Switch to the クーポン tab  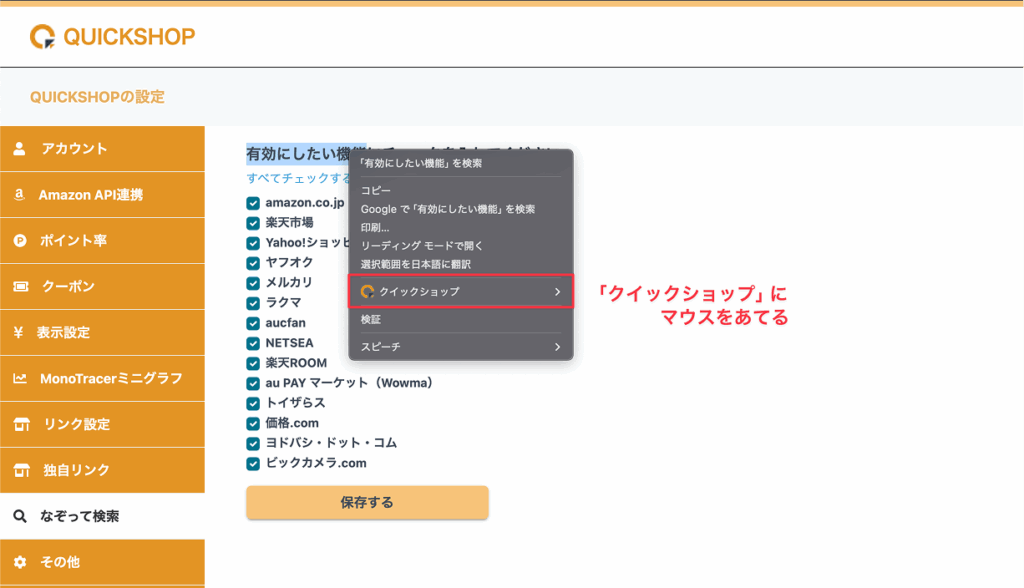coord(103,286)
